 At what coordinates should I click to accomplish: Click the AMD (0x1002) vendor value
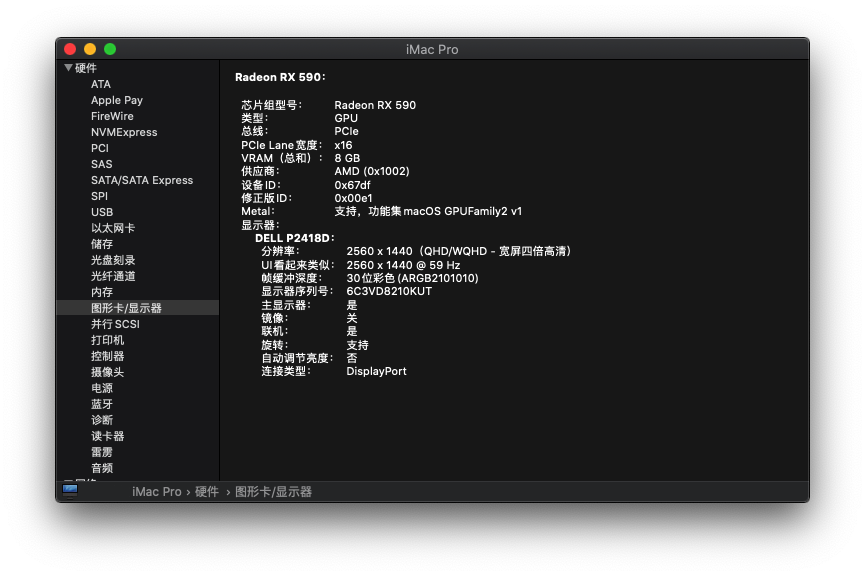(372, 172)
